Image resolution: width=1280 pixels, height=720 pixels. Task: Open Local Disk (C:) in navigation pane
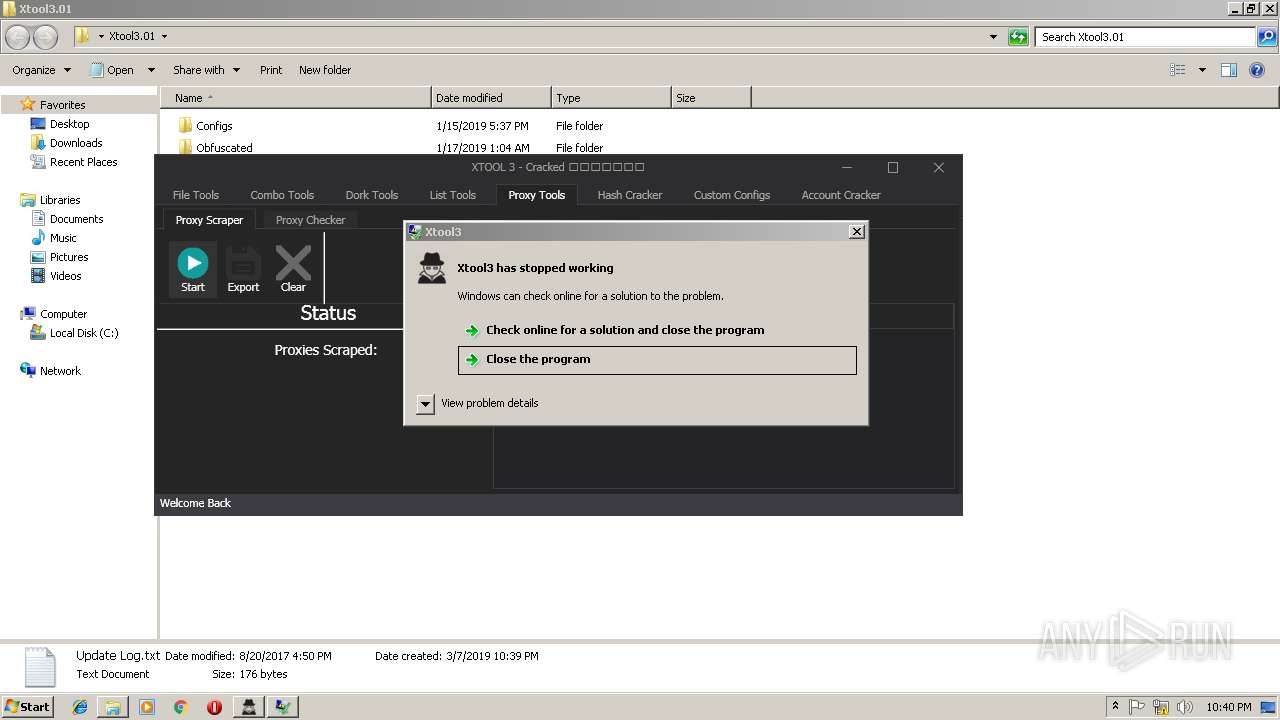[74, 333]
